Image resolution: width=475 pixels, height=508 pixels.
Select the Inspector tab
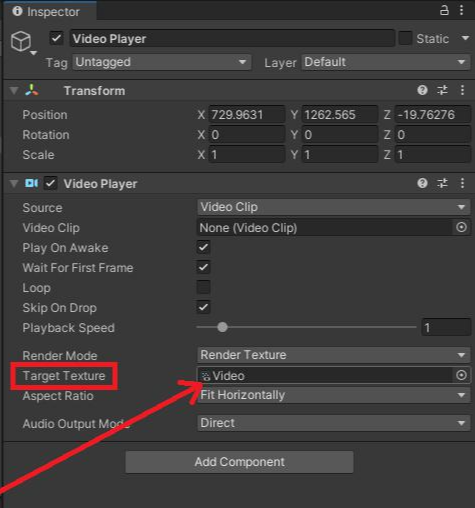50,11
